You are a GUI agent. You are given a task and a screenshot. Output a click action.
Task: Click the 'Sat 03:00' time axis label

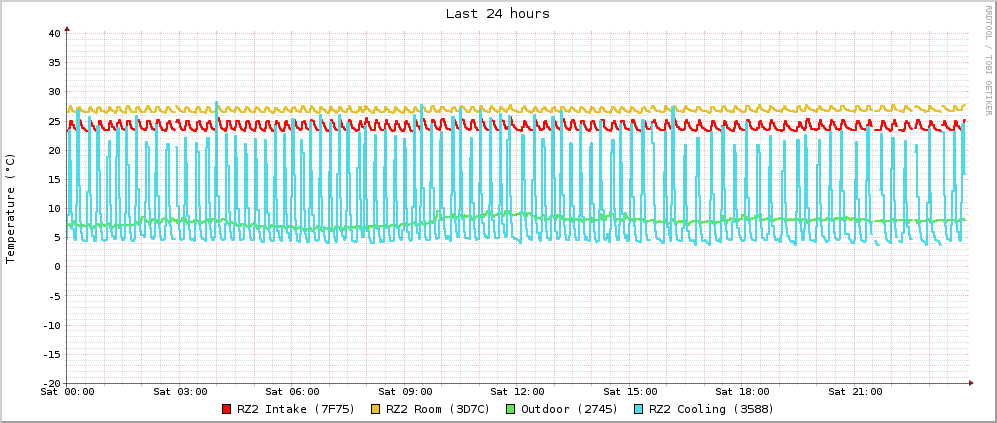(179, 391)
